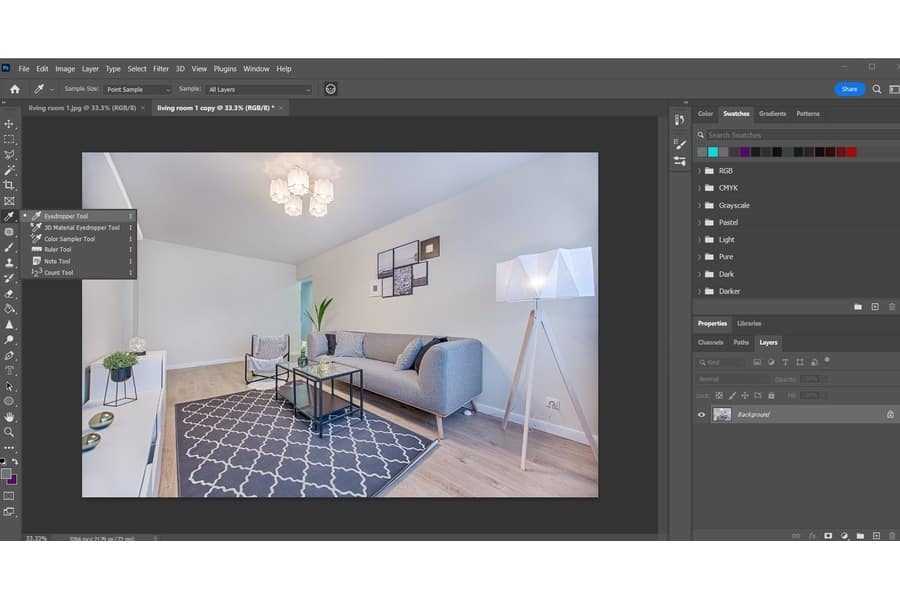Change screen mode icon at toolbar bottom
Viewport: 900px width, 600px height.
(x=9, y=512)
